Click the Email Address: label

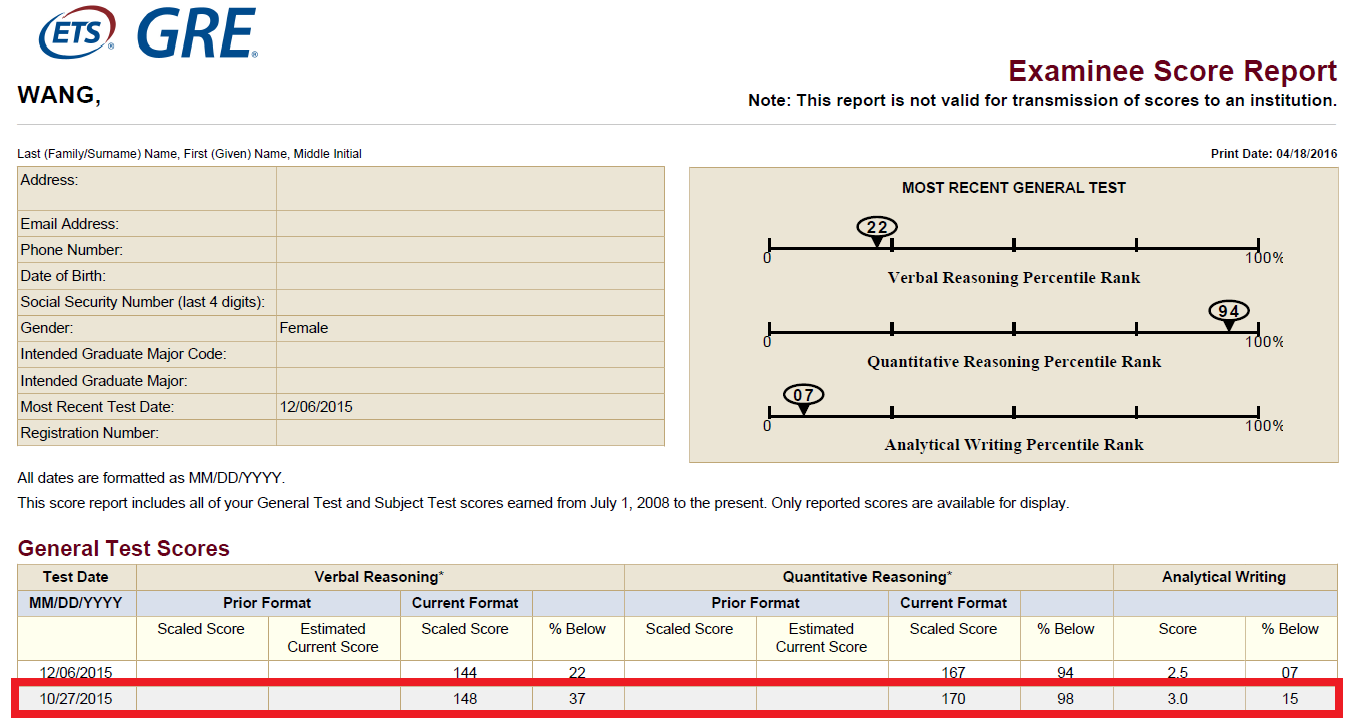(x=69, y=224)
